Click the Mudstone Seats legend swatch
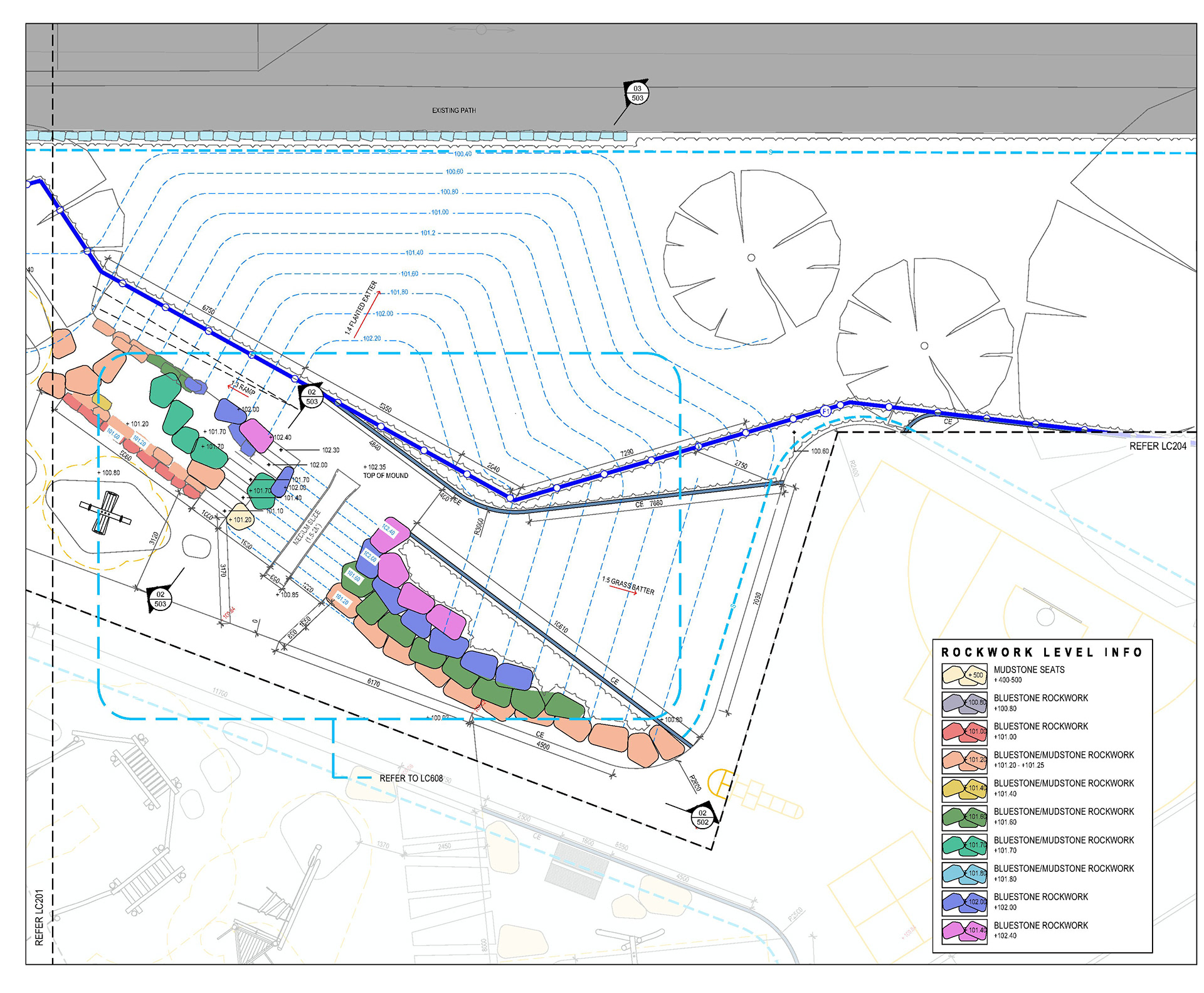The image size is (1204, 993). 964,675
